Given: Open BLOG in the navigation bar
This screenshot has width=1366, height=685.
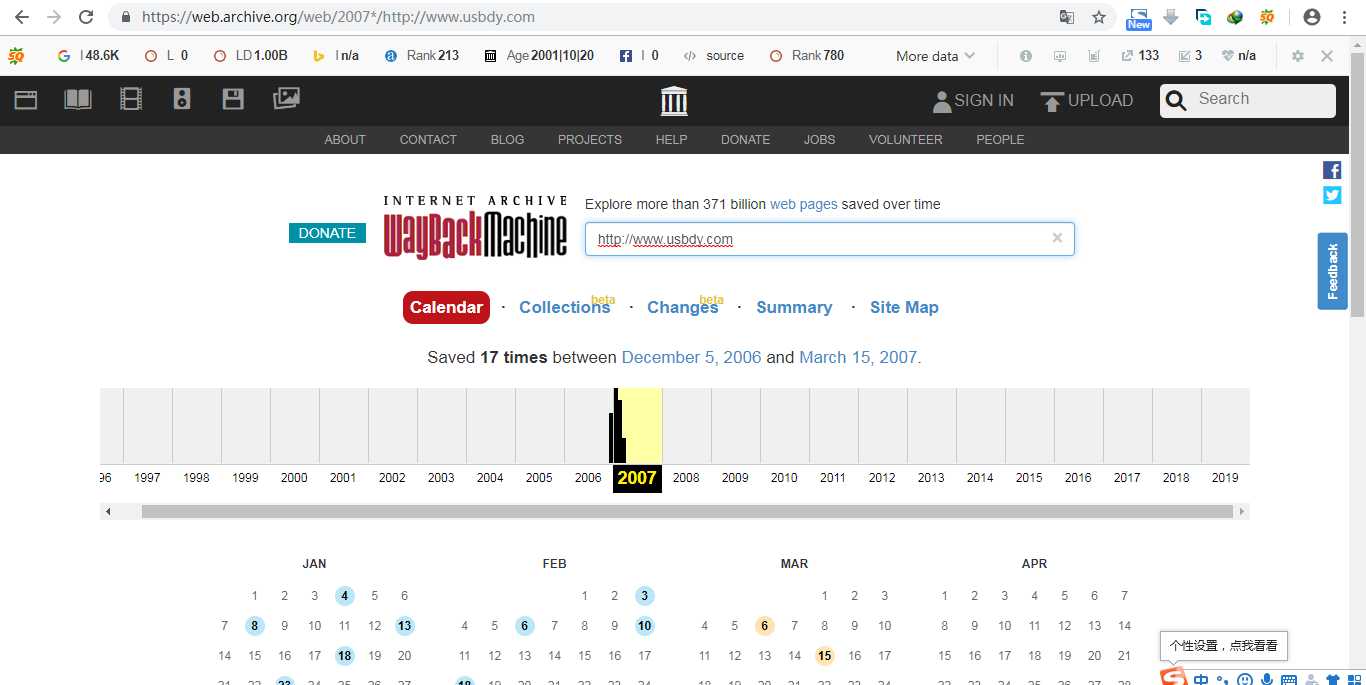Looking at the screenshot, I should [x=507, y=139].
